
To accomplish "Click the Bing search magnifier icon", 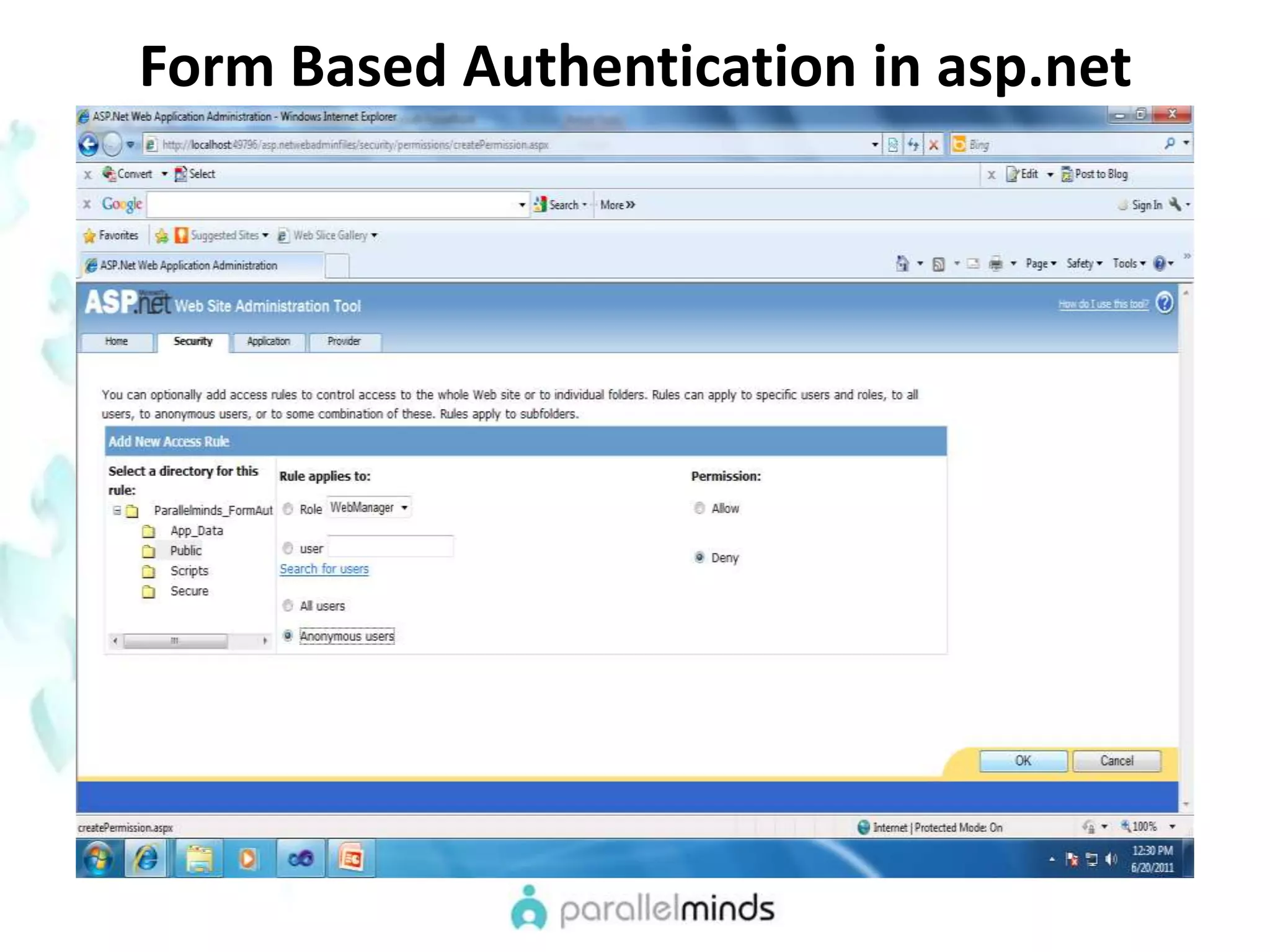I will coord(1169,144).
